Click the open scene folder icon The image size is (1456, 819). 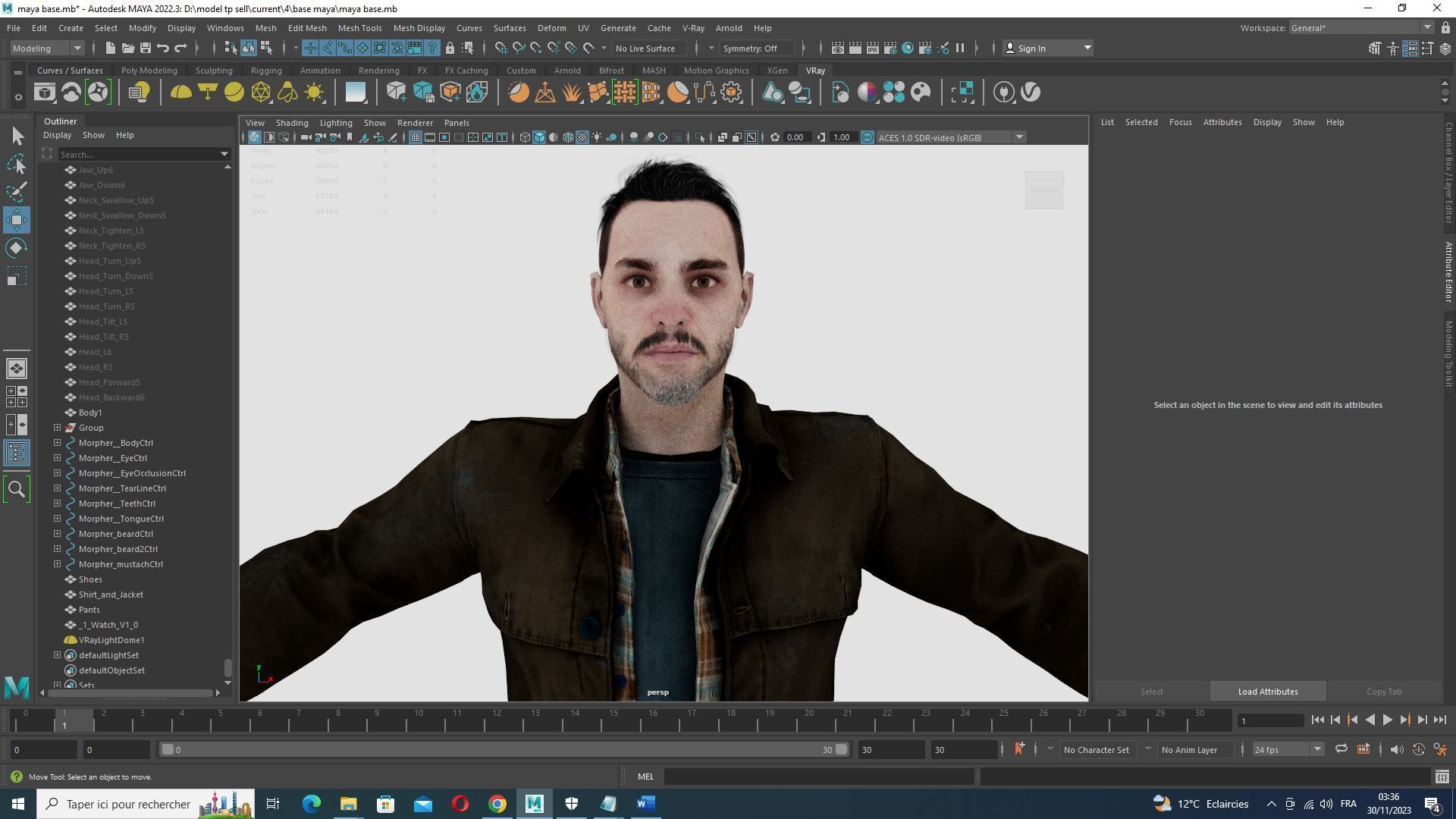tap(127, 49)
